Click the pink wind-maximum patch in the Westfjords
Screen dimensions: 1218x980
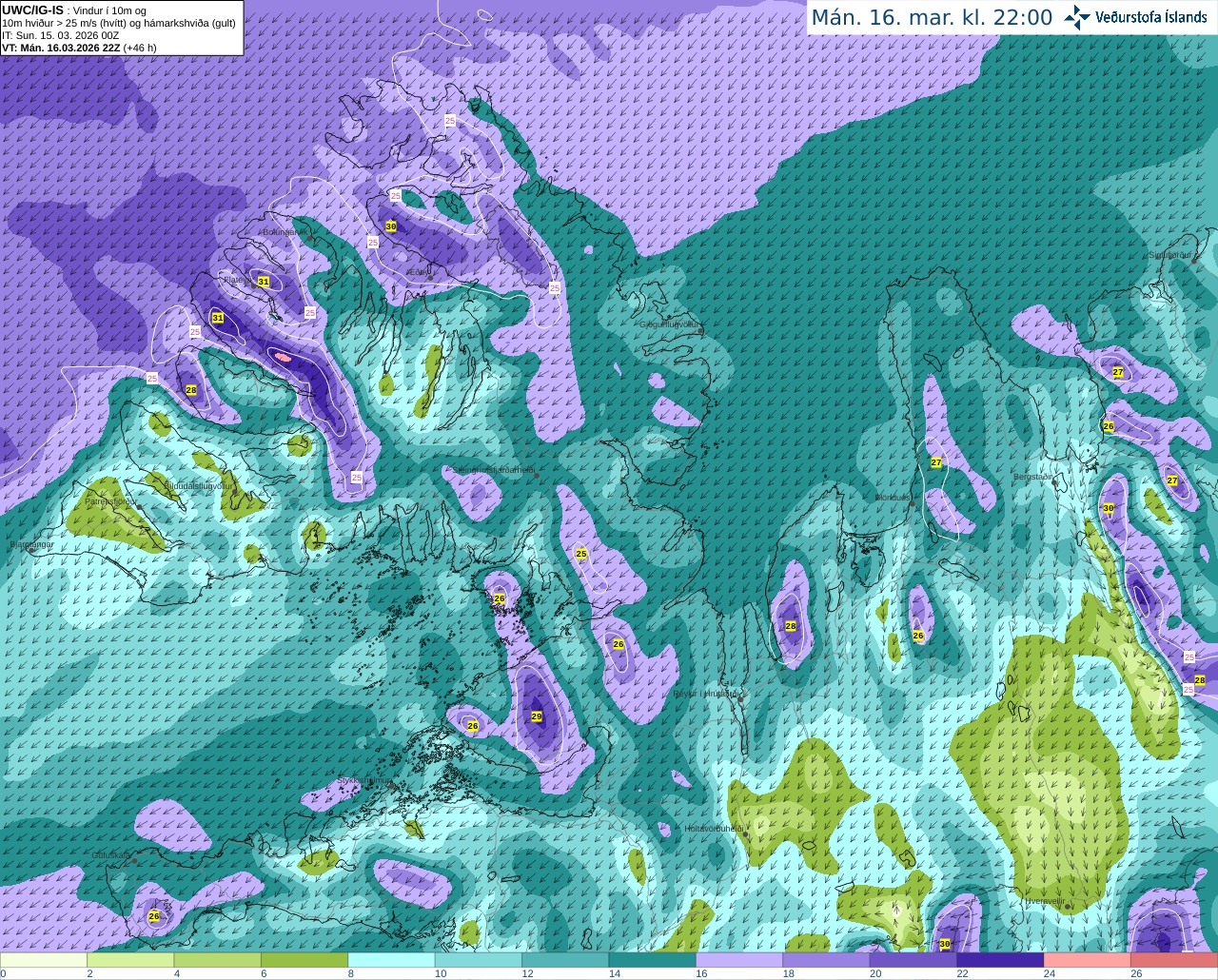(x=282, y=357)
